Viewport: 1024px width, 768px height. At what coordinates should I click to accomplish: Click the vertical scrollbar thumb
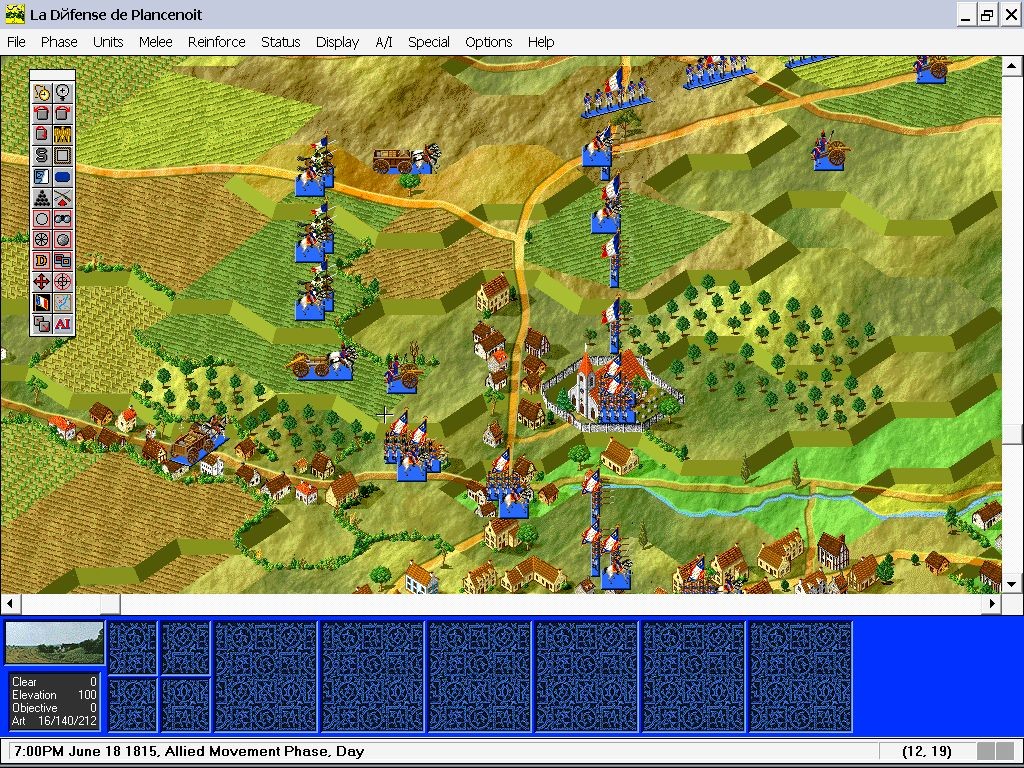[1012, 434]
